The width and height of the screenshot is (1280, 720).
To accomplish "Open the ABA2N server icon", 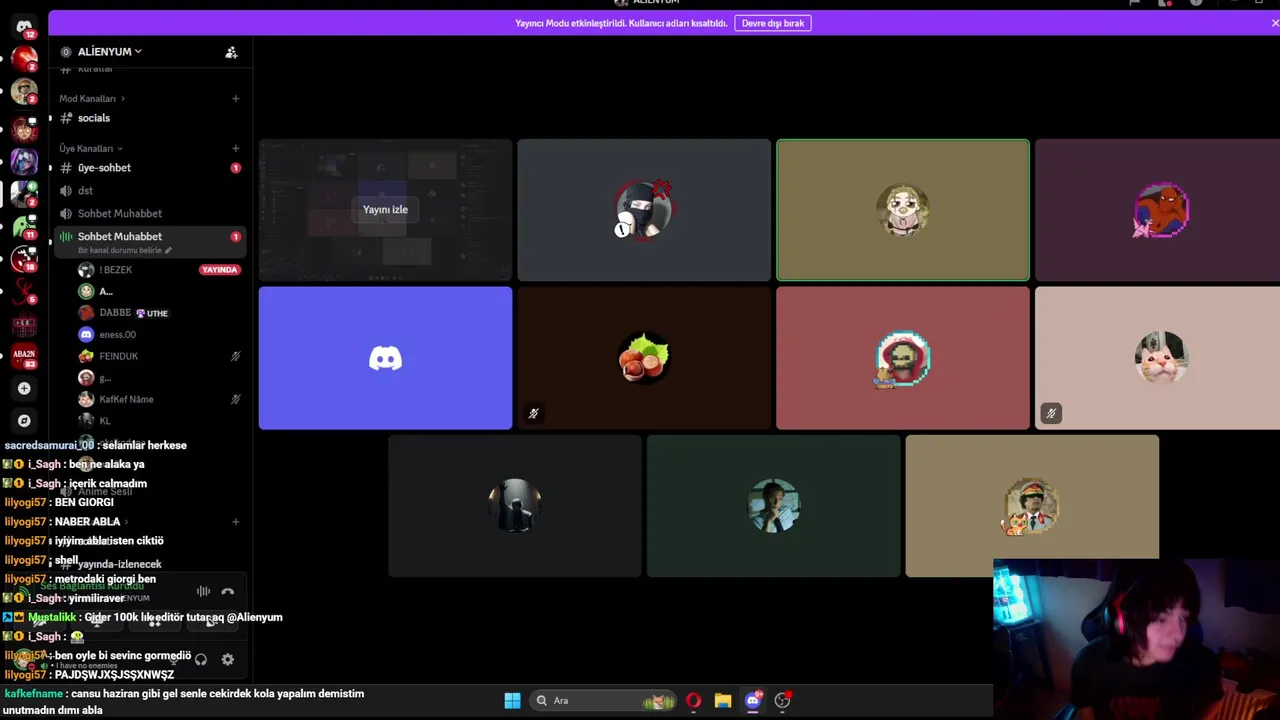I will coord(24,356).
